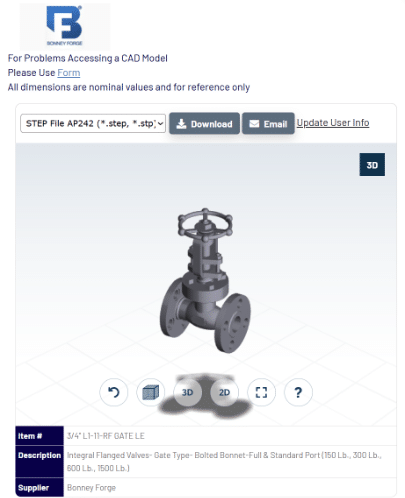This screenshot has width=405, height=498.
Task: Click the Supplier Bonney Forge row
Action: (x=206, y=487)
